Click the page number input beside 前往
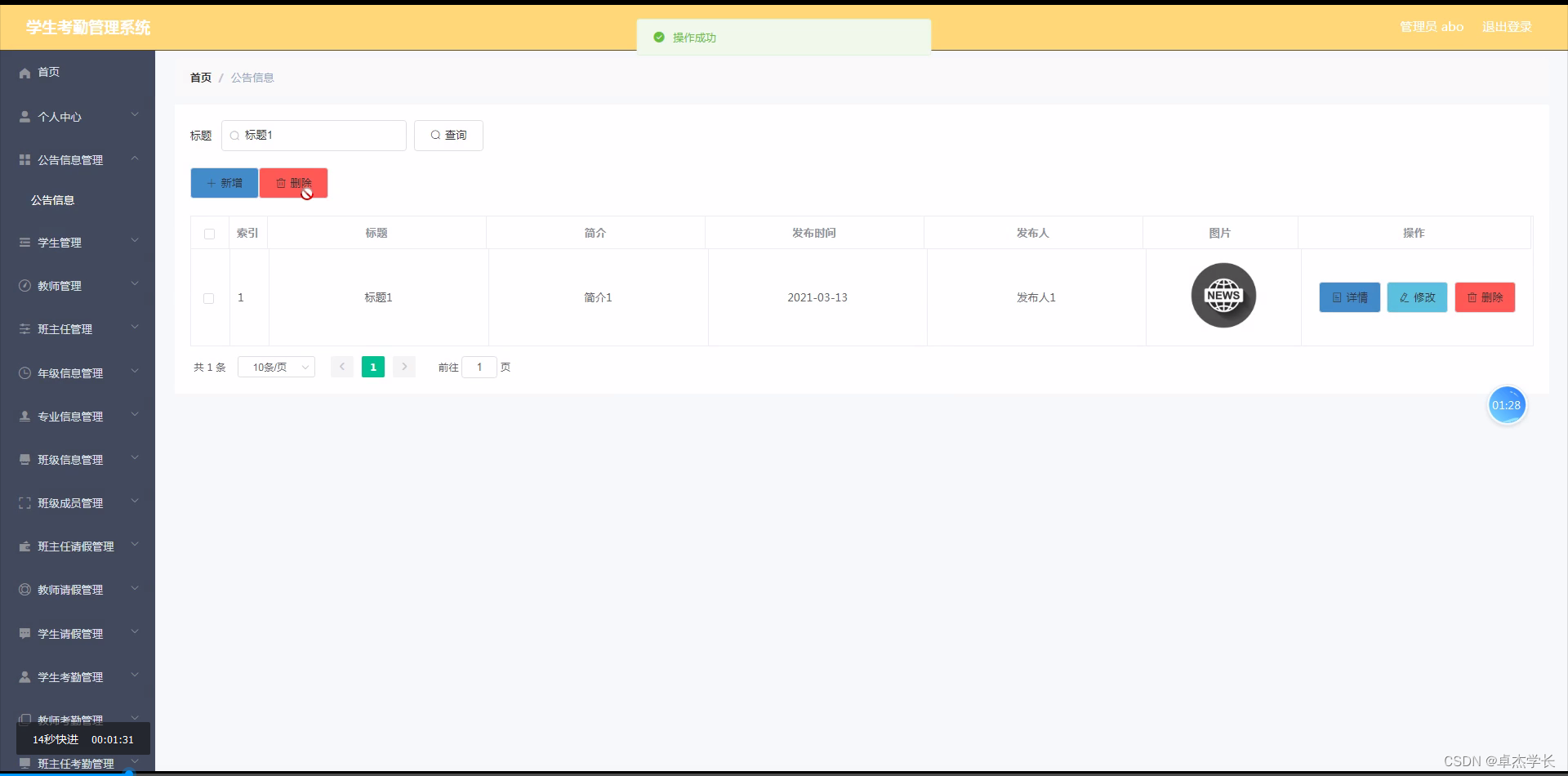 [x=479, y=367]
